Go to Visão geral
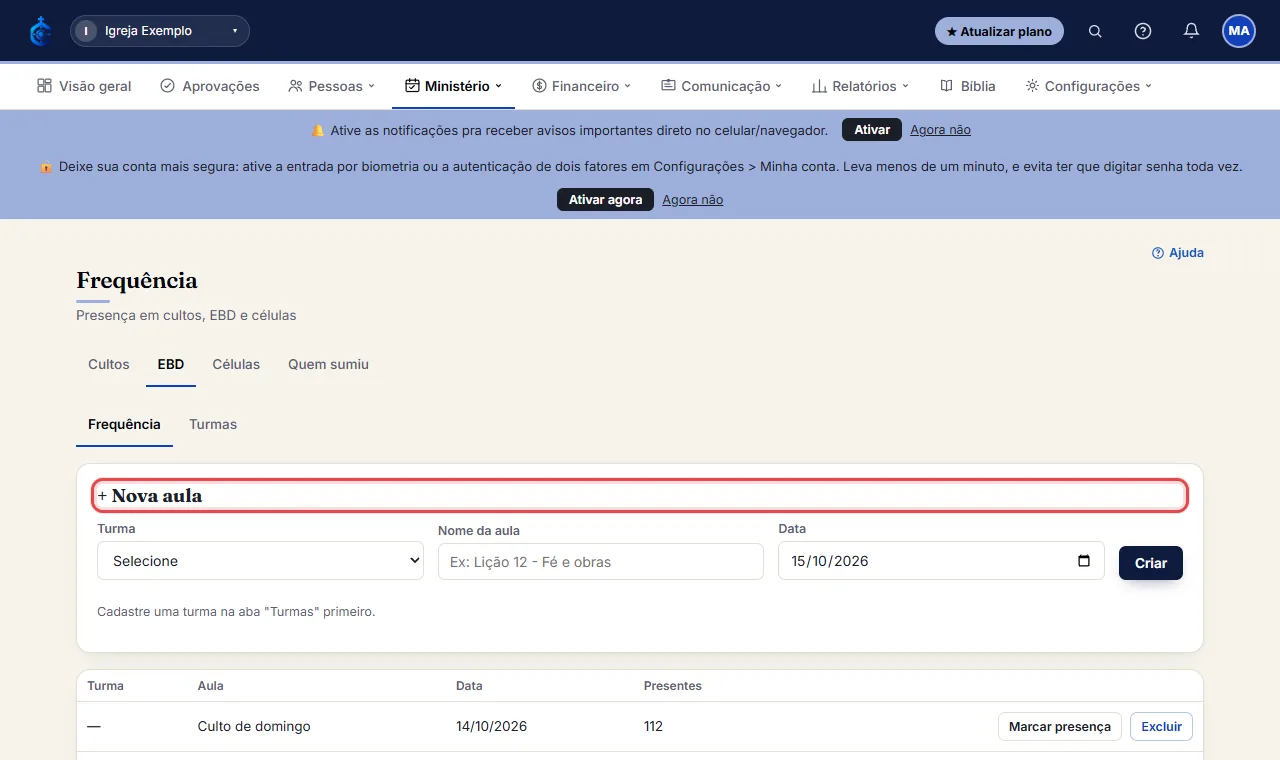The image size is (1280, 760). (84, 86)
